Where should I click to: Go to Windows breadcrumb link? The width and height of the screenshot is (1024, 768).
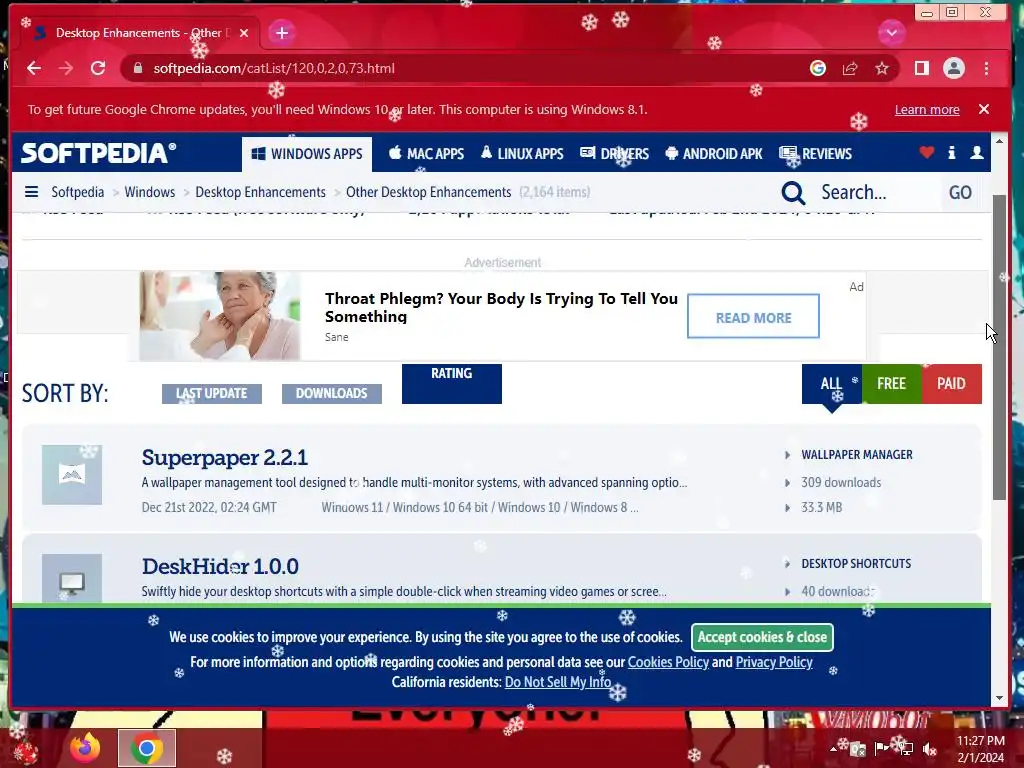coord(150,192)
